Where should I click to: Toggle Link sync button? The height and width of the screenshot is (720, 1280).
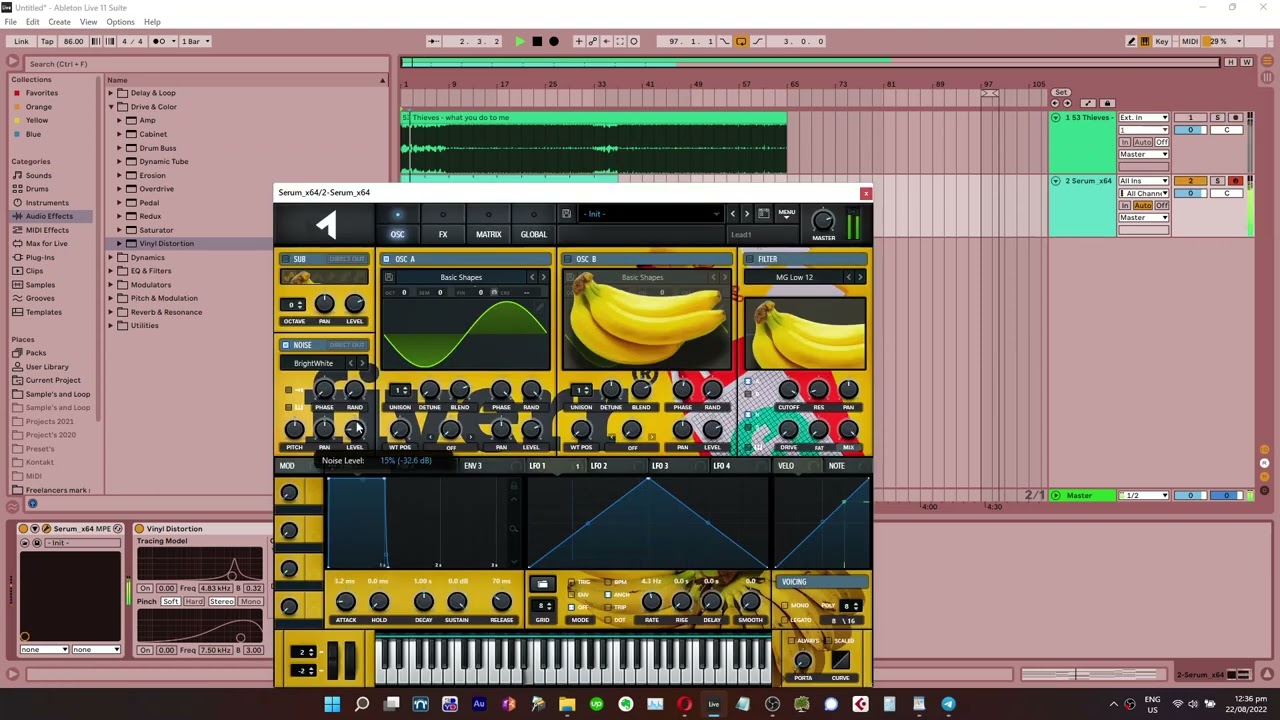coord(21,41)
